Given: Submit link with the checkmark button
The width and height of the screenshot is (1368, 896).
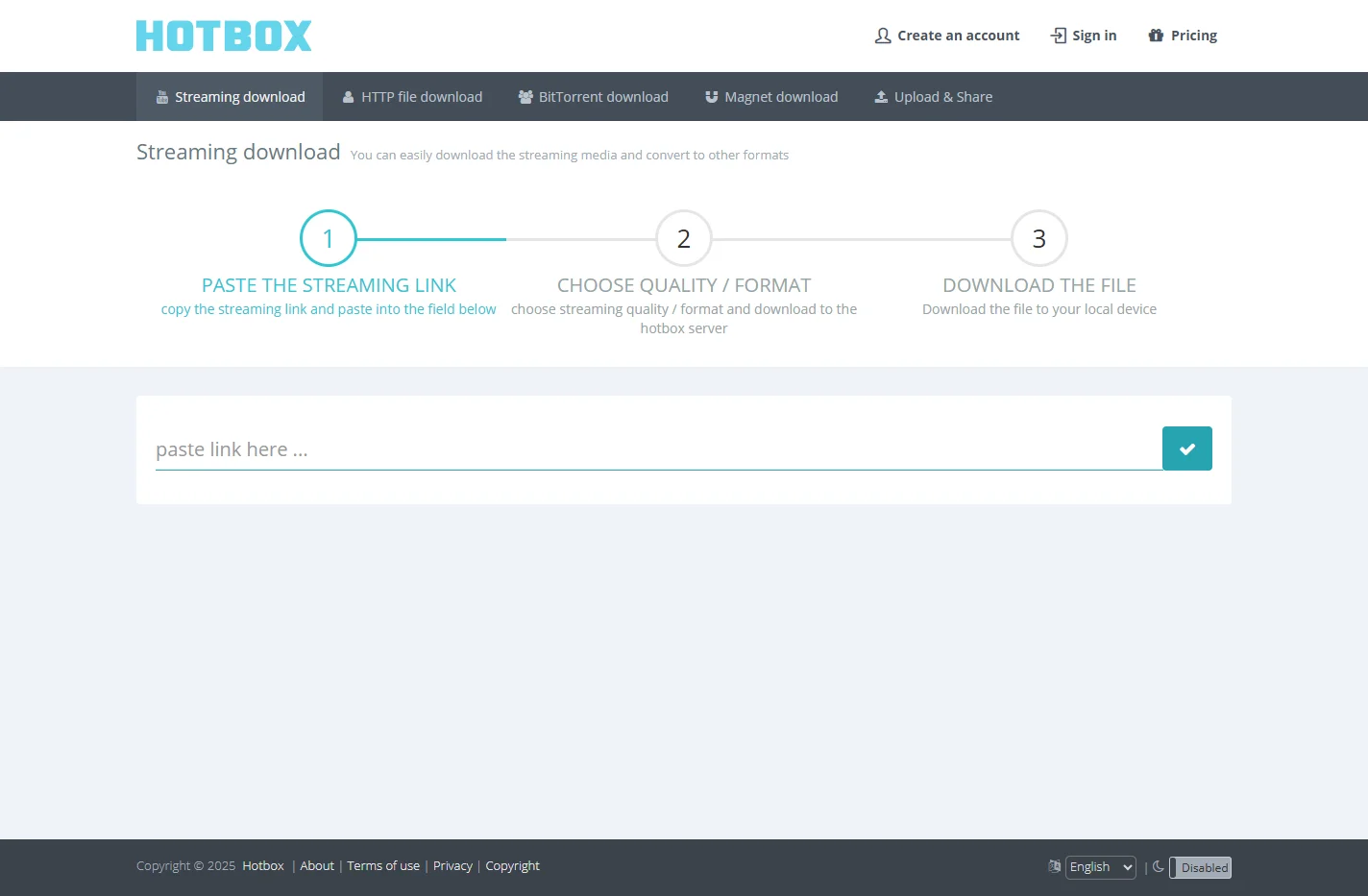Looking at the screenshot, I should click(1187, 448).
